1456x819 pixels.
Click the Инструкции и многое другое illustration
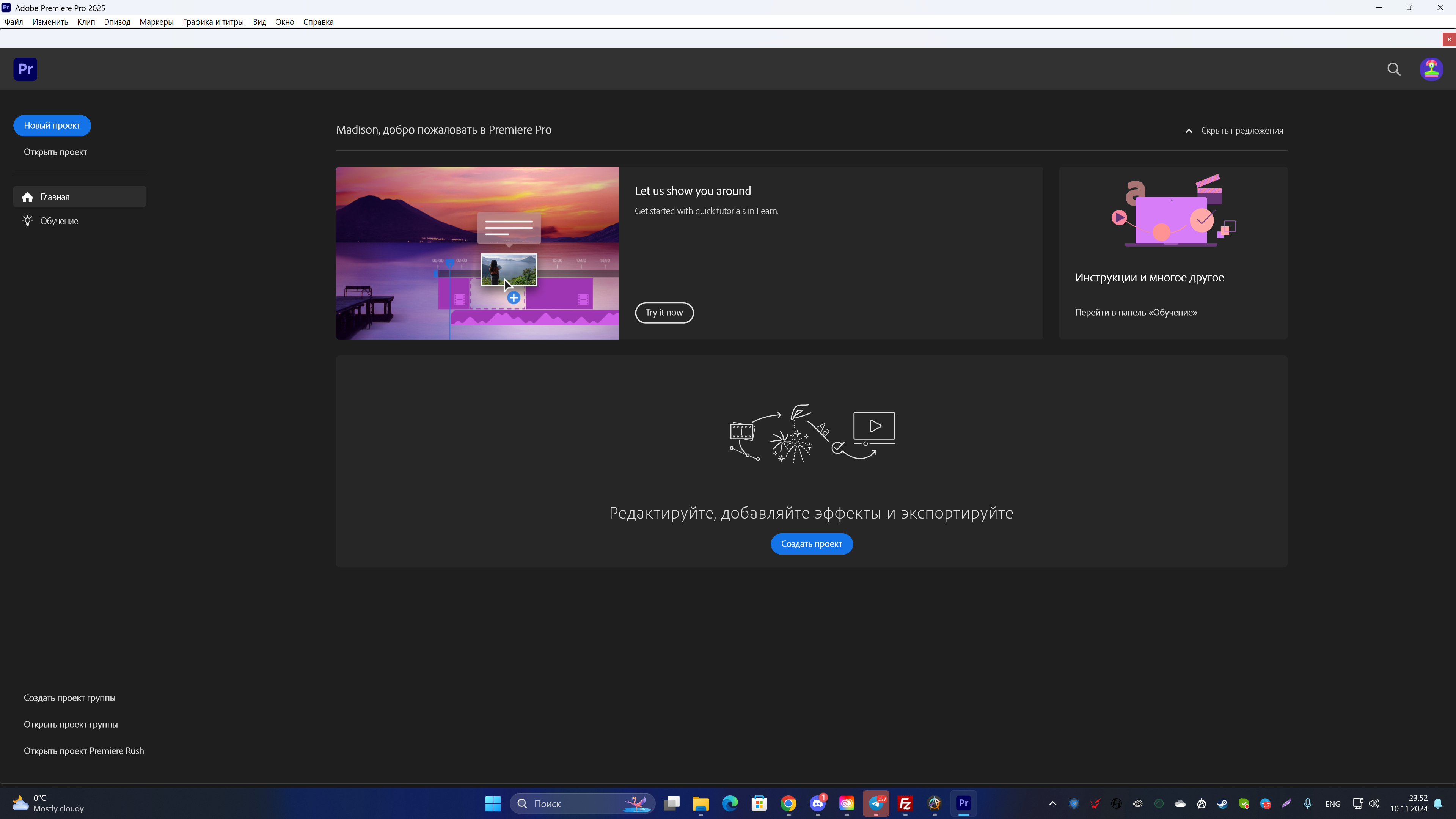tap(1173, 210)
